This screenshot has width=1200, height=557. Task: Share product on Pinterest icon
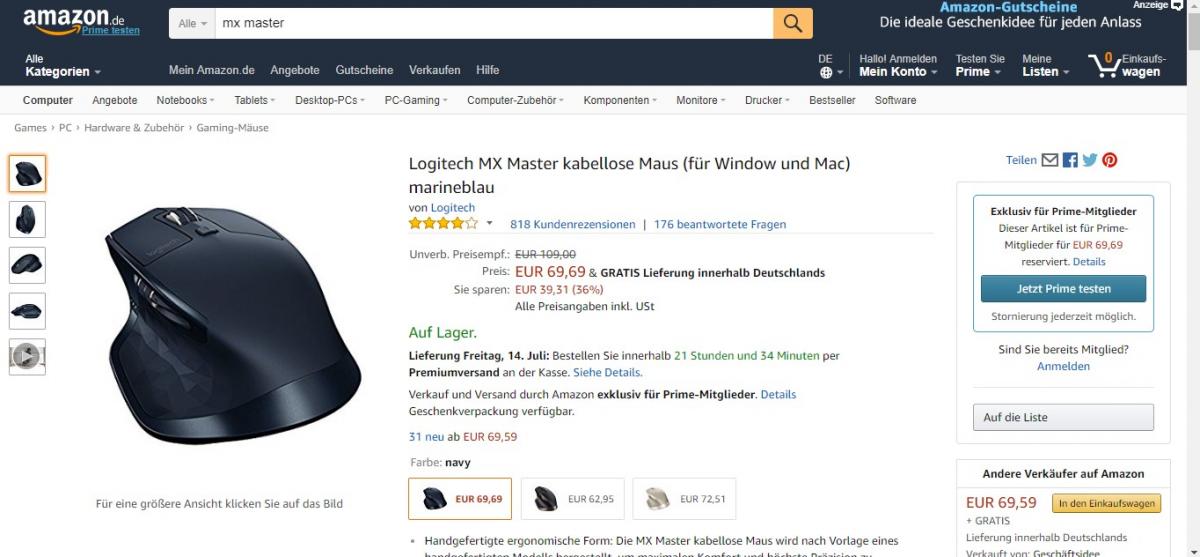[1110, 160]
